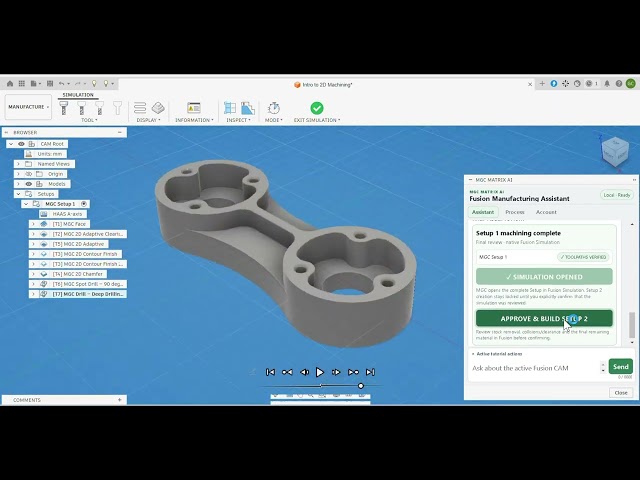The height and width of the screenshot is (480, 640).
Task: Click the SIMULATION OPENED button
Action: coord(544,277)
